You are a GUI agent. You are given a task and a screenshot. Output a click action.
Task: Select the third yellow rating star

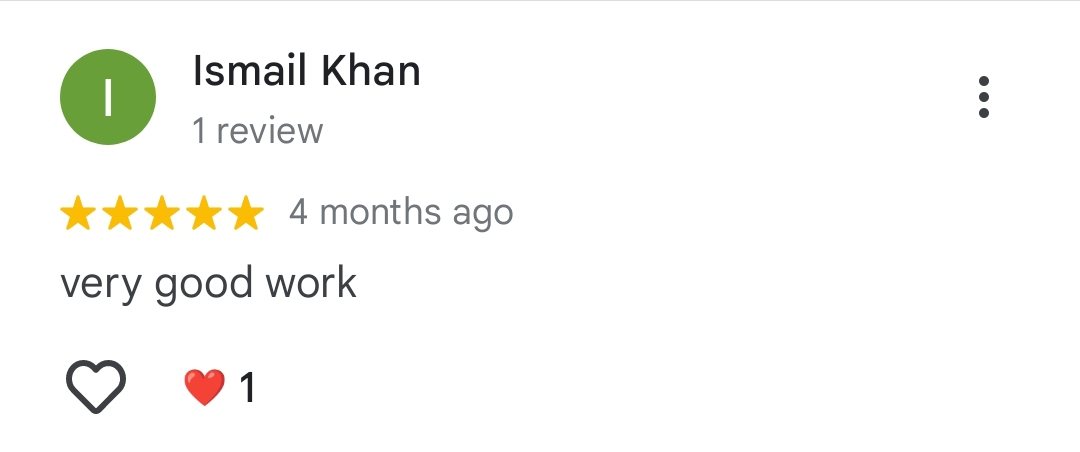pos(161,213)
